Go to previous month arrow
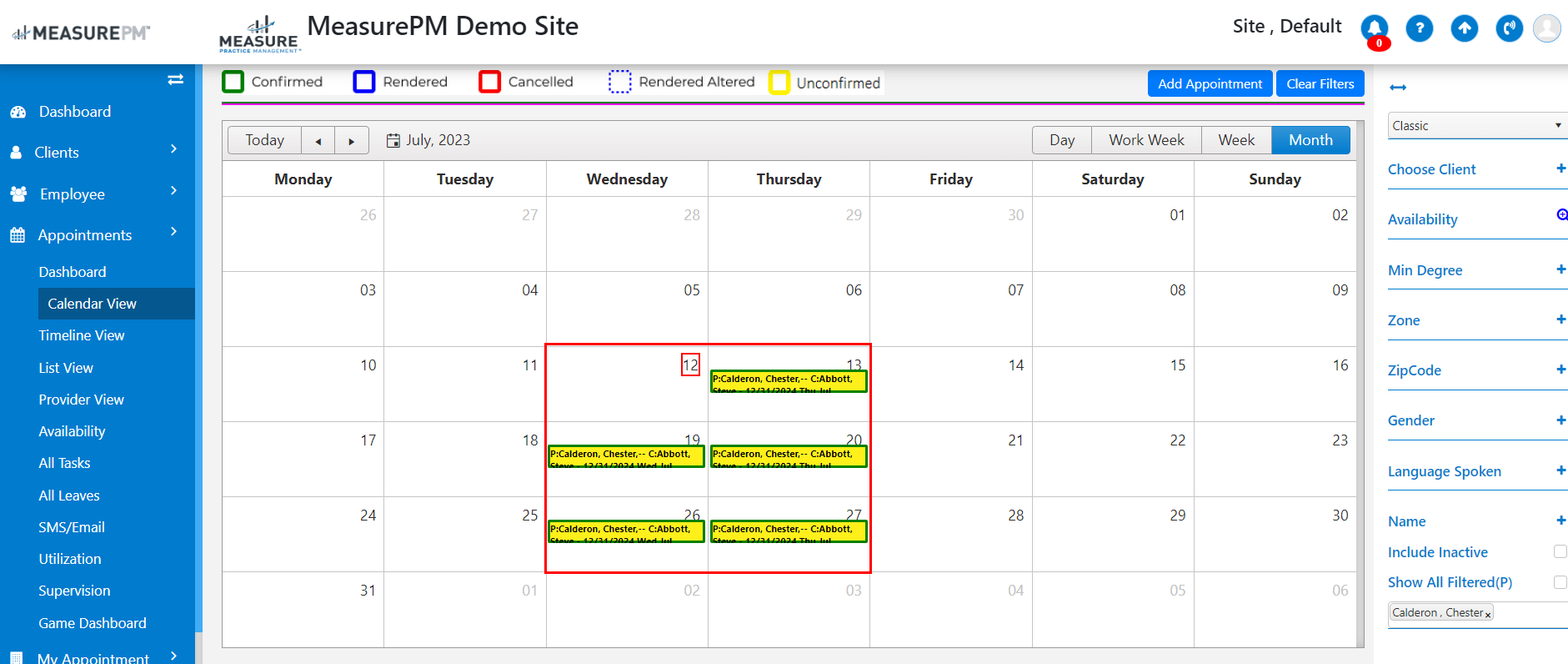The image size is (1568, 664). click(x=318, y=140)
